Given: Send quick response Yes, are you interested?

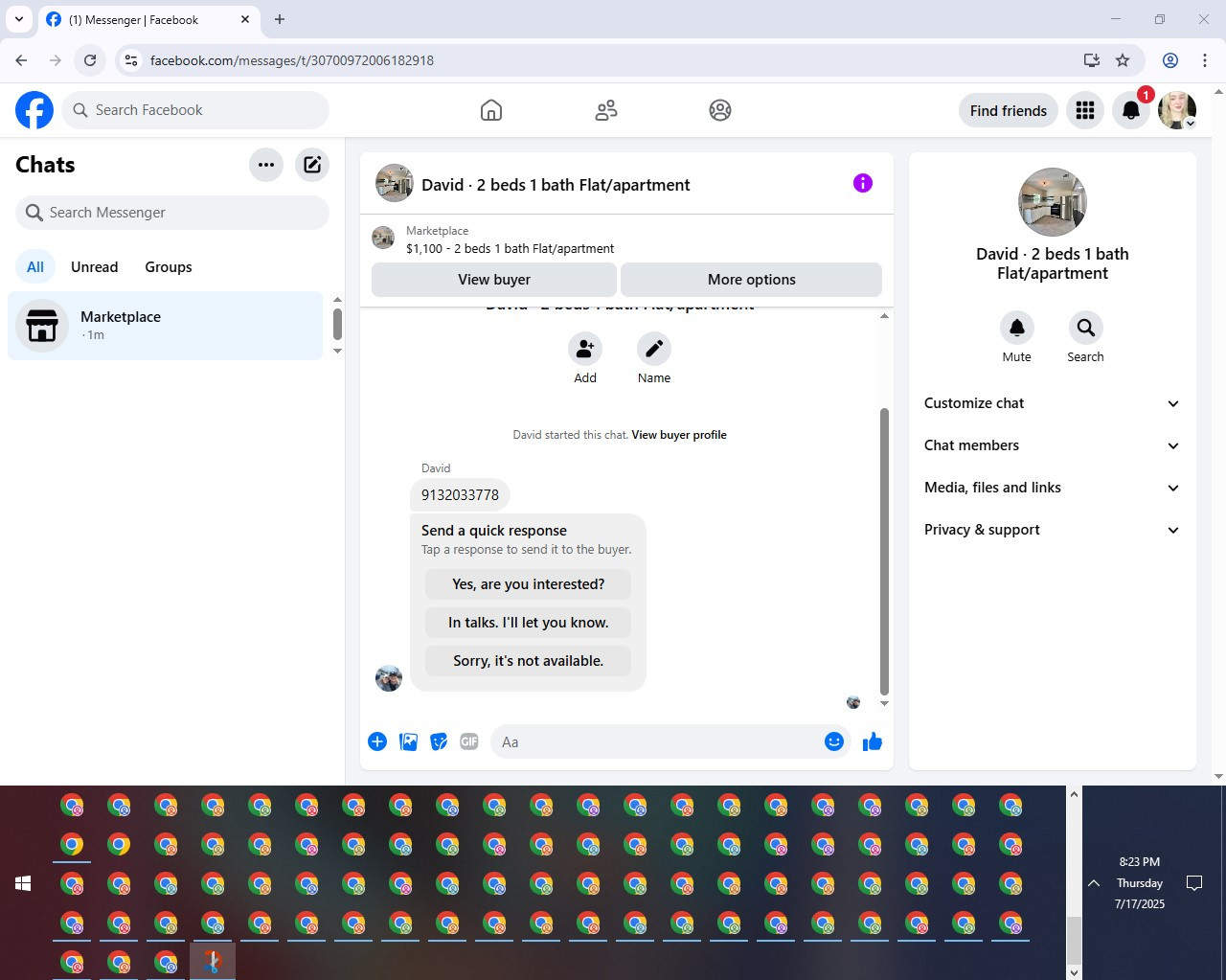Looking at the screenshot, I should coord(529,584).
